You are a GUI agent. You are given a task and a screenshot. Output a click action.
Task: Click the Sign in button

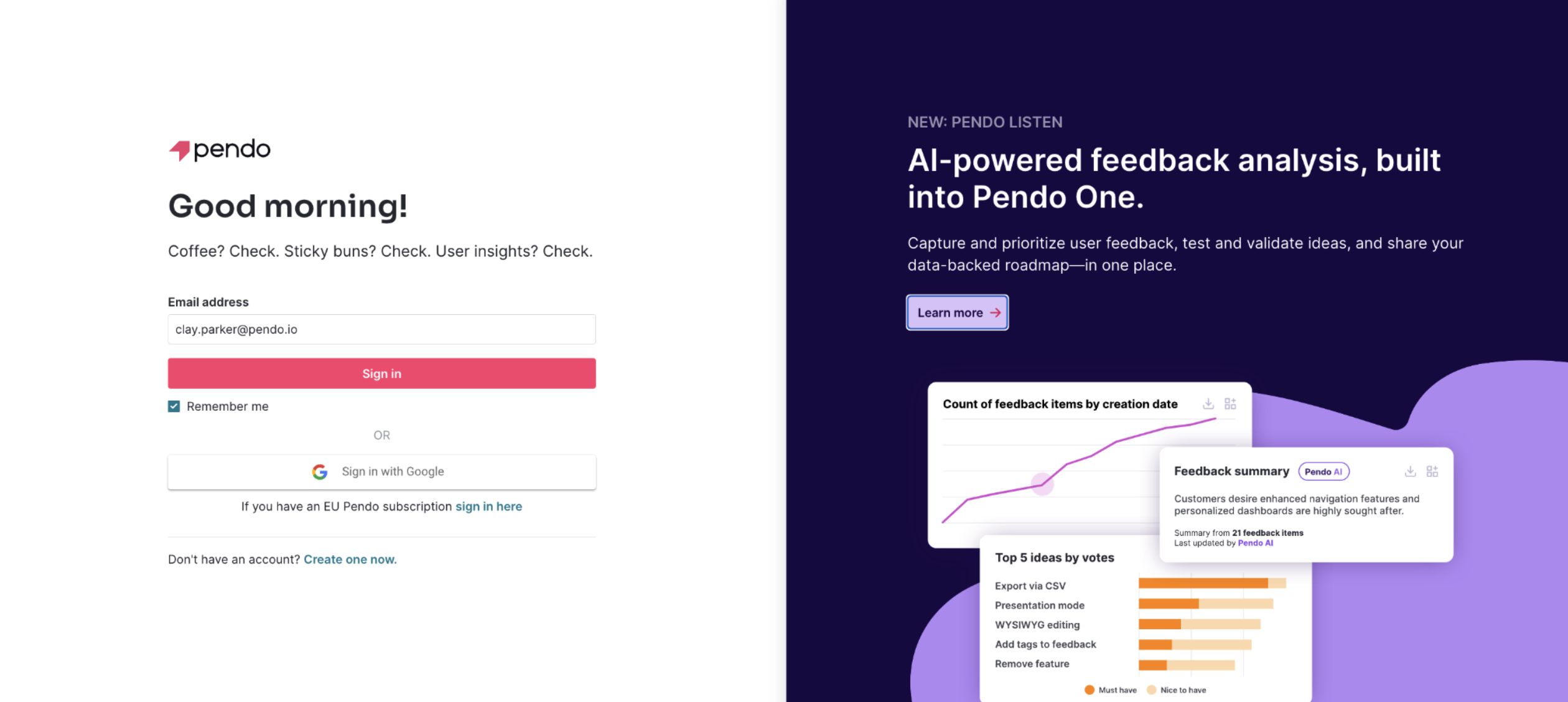tap(381, 373)
